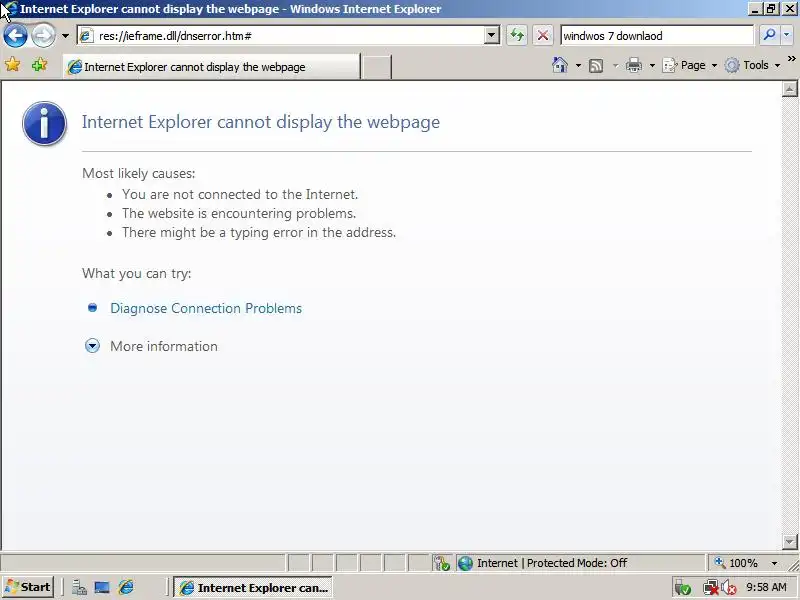Image resolution: width=800 pixels, height=600 pixels.
Task: Go to the Home page icon
Action: tap(560, 65)
